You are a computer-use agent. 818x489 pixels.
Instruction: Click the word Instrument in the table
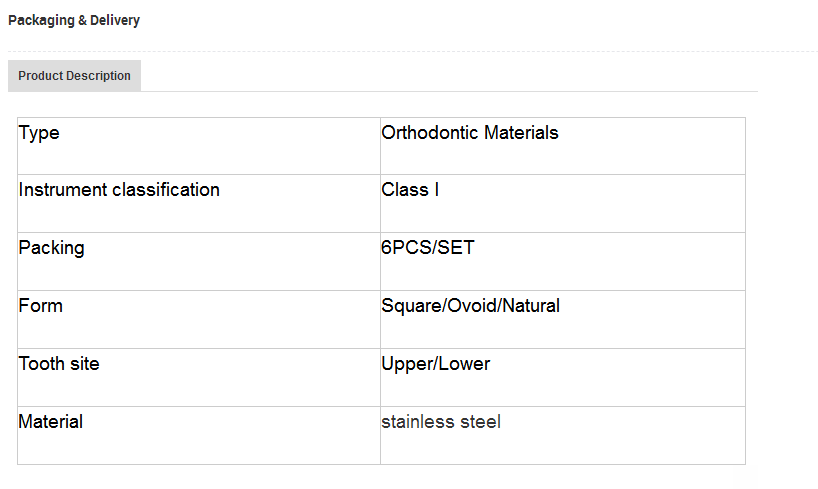pos(63,190)
